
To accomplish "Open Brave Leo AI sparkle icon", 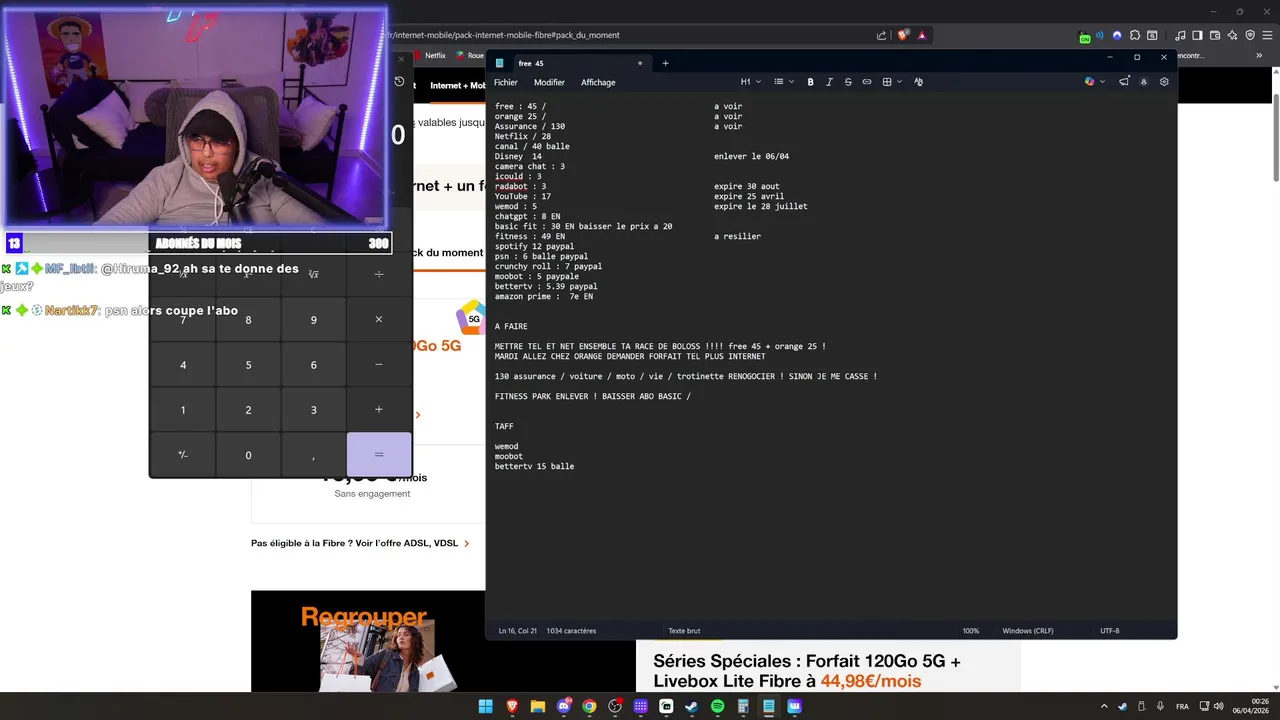I will 1232,35.
